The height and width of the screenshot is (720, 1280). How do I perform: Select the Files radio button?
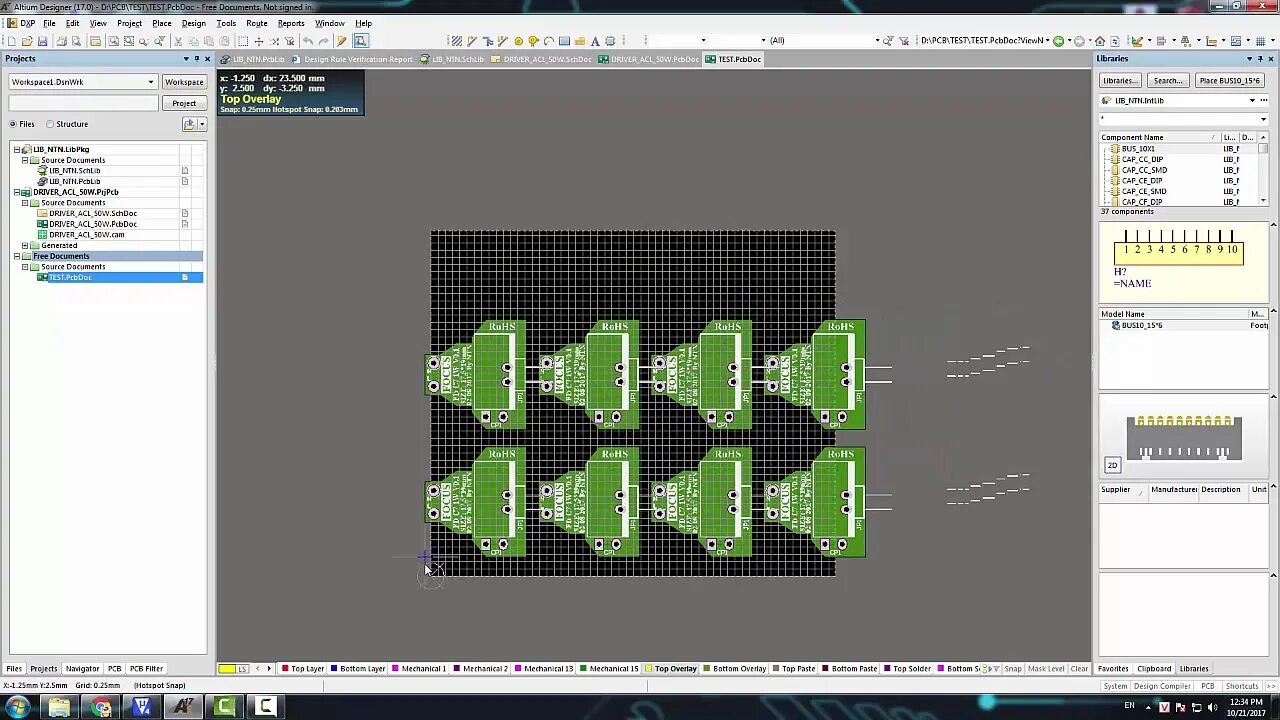point(13,124)
